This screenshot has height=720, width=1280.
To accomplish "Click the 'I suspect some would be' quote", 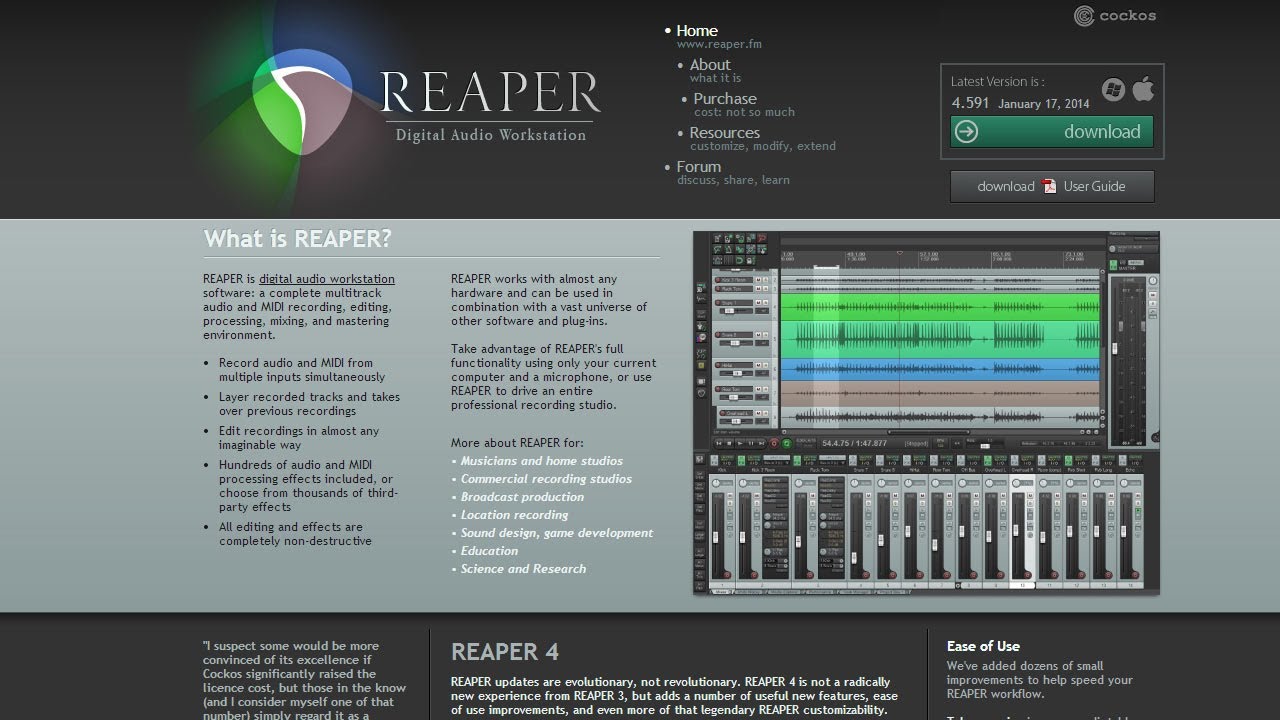I will pos(304,680).
